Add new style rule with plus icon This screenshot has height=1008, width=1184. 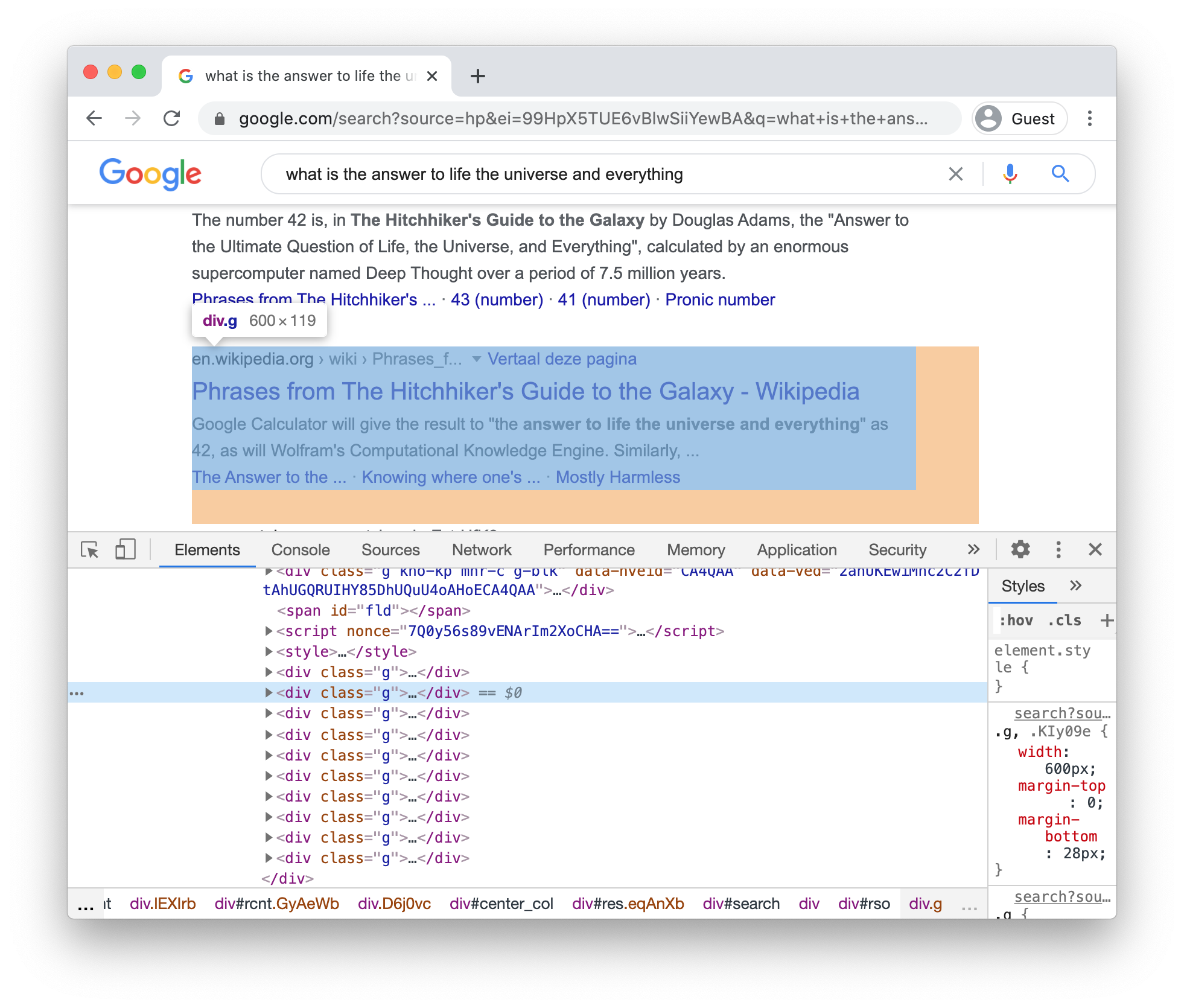(x=1107, y=620)
